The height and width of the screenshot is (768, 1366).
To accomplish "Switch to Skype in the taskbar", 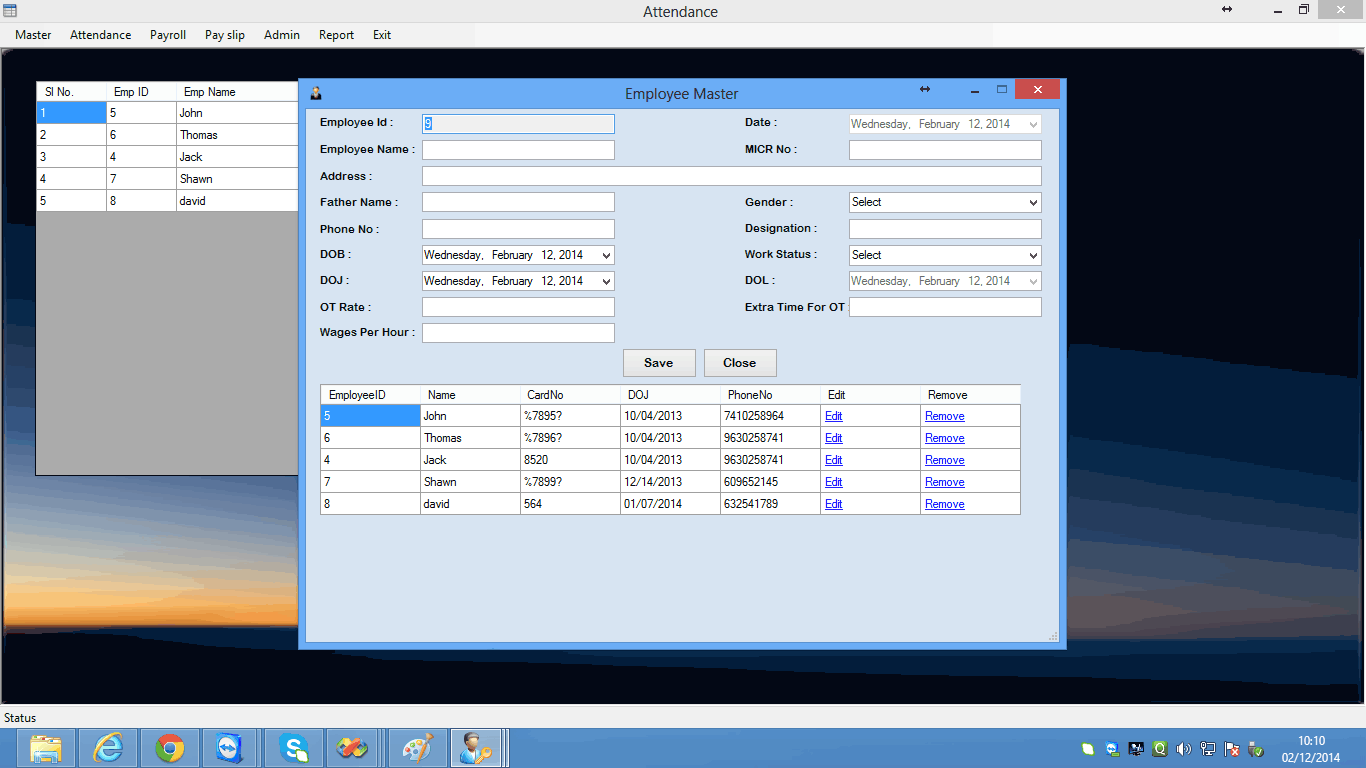I will click(294, 748).
